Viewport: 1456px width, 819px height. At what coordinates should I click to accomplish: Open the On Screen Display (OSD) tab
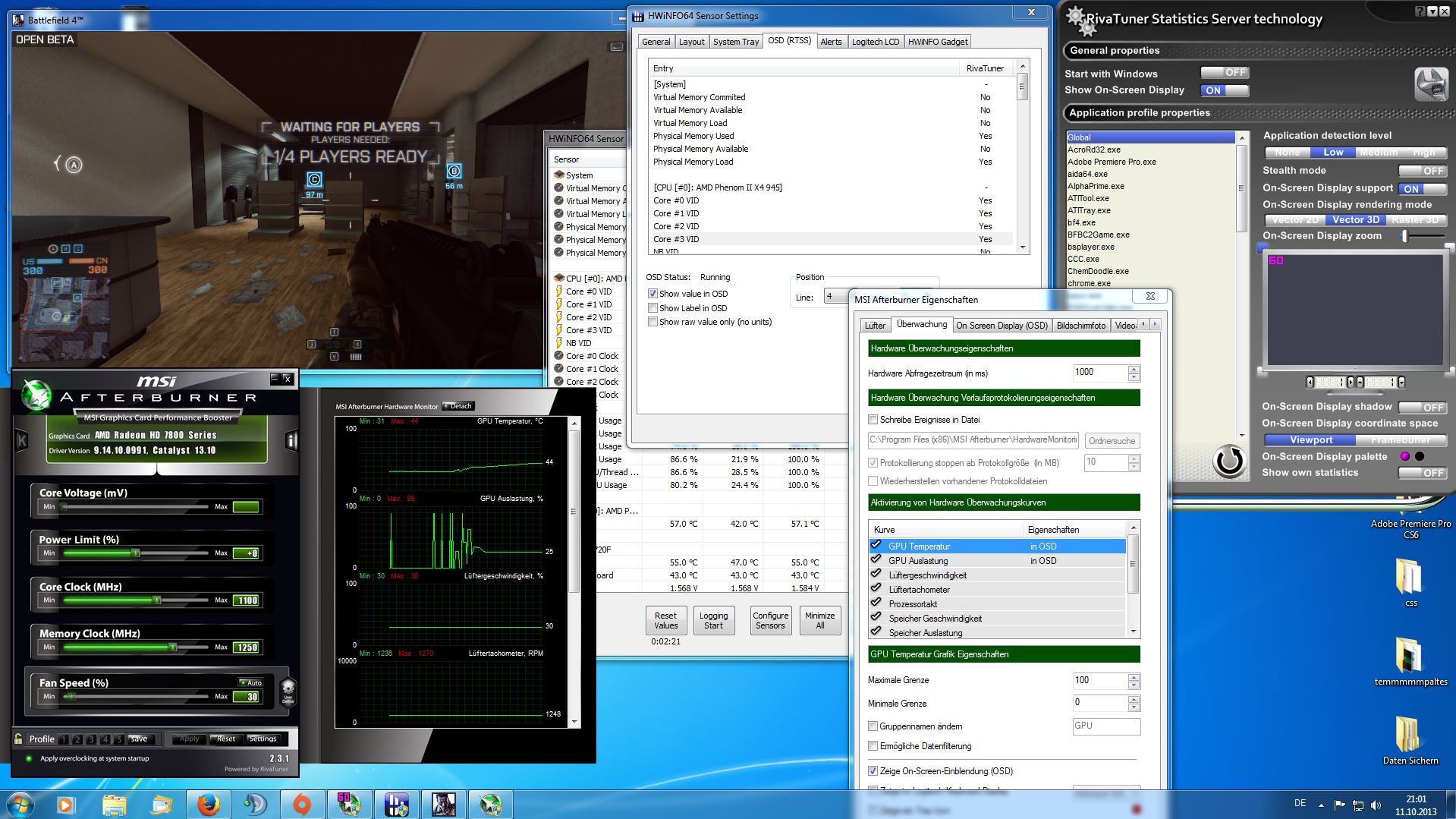tap(1002, 326)
